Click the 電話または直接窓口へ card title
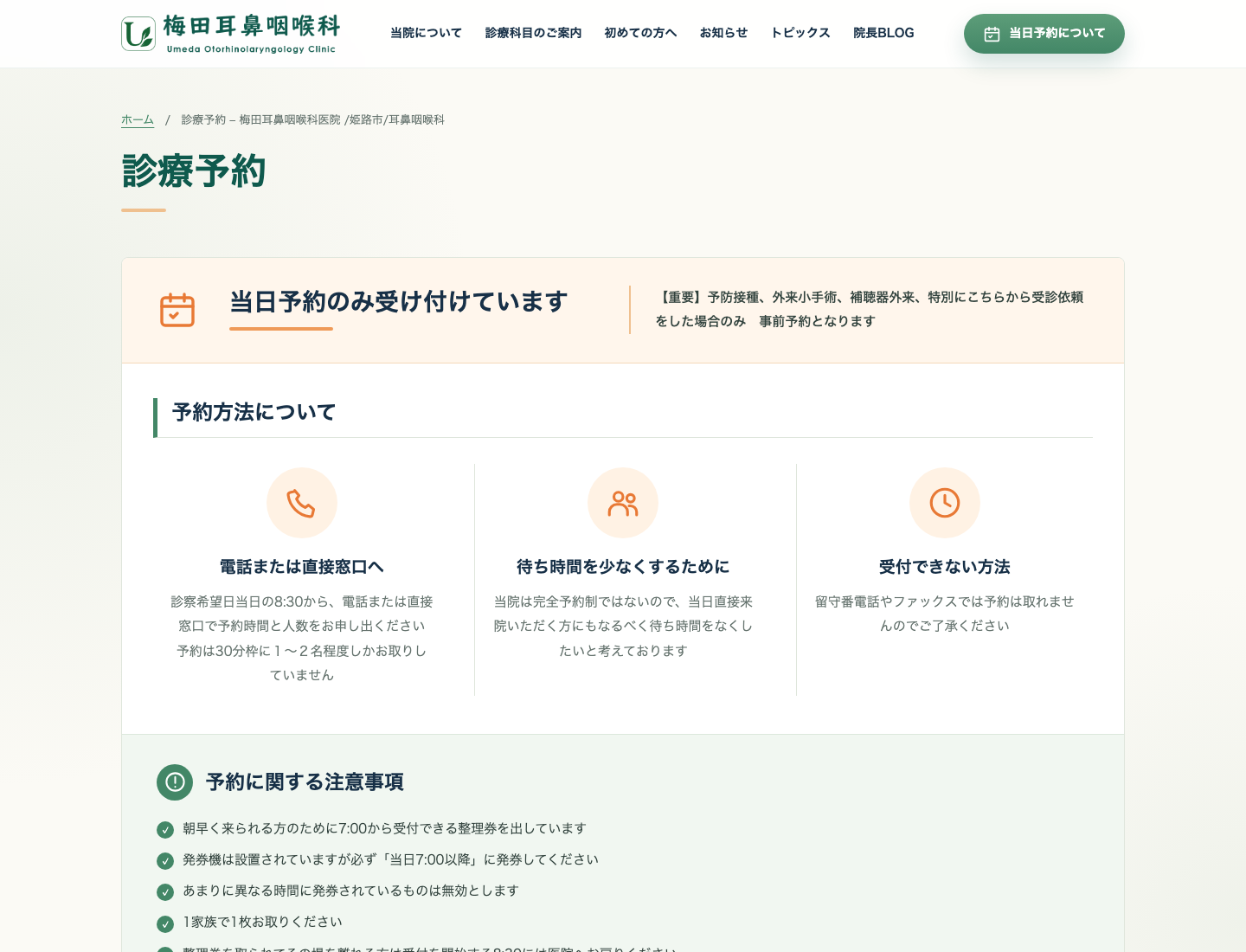This screenshot has height=952, width=1246. point(302,567)
